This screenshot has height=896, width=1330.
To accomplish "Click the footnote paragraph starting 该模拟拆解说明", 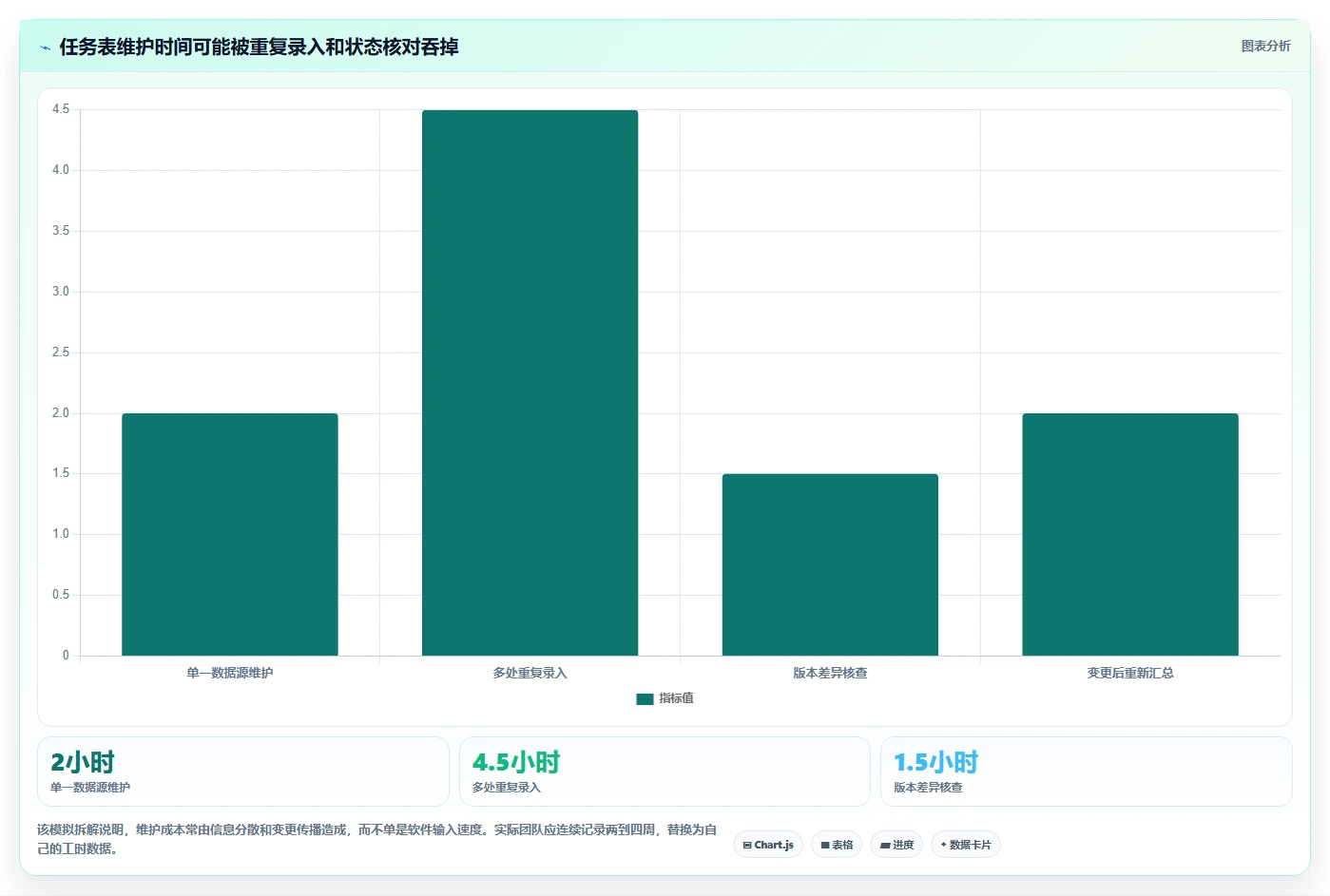I will coord(377,839).
